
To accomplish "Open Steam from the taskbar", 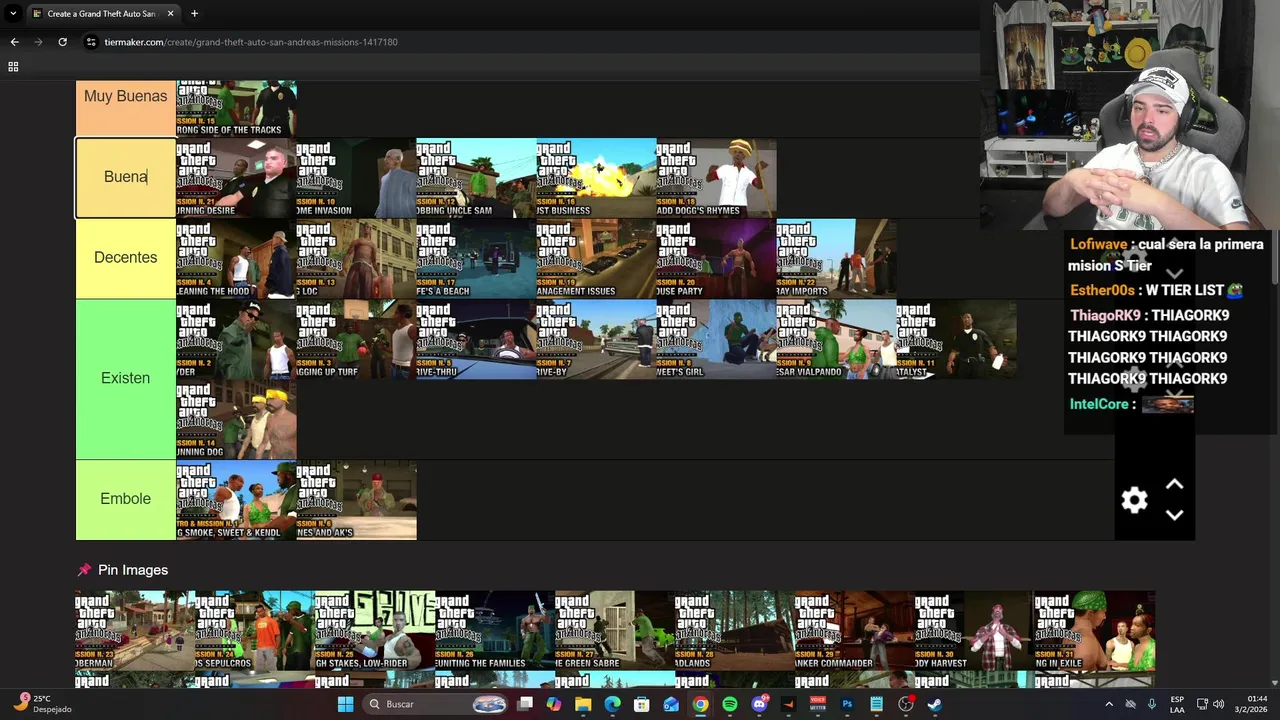I will click(935, 704).
